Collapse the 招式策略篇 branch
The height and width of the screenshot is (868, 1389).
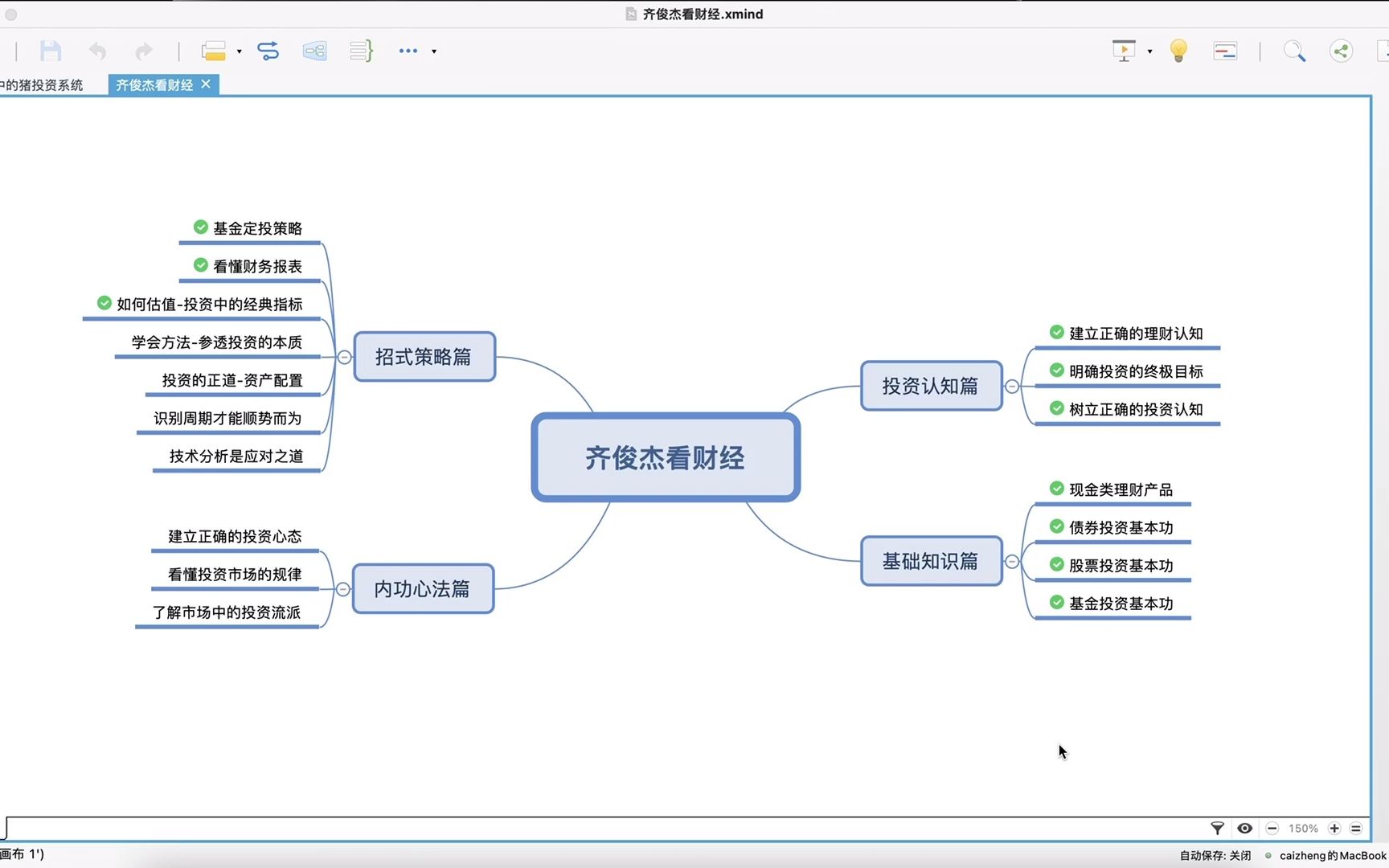(x=344, y=357)
